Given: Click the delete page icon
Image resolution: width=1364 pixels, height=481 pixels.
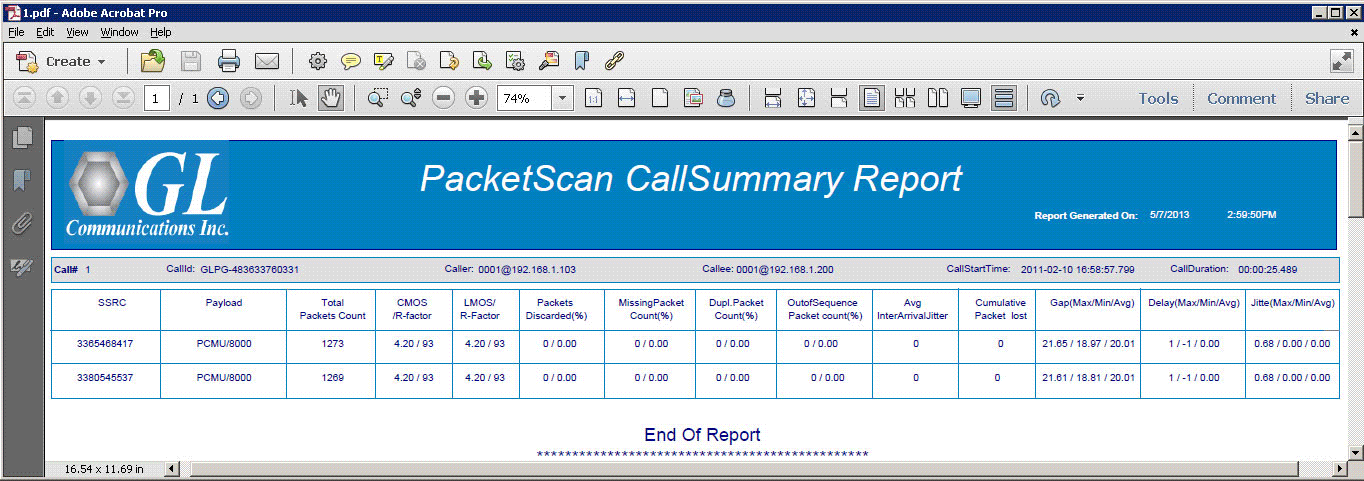Looking at the screenshot, I should pos(417,61).
